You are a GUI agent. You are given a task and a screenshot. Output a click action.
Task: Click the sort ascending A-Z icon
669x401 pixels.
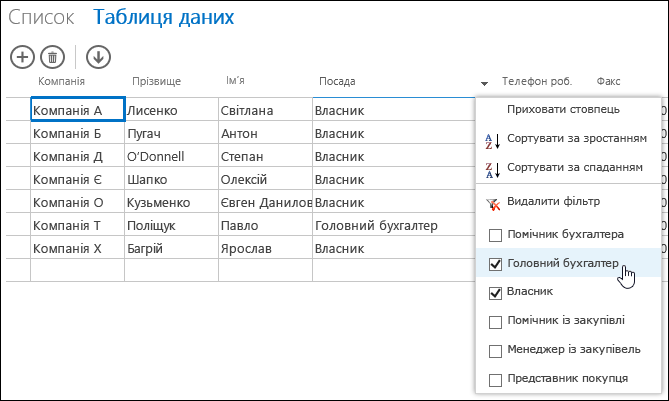492,141
